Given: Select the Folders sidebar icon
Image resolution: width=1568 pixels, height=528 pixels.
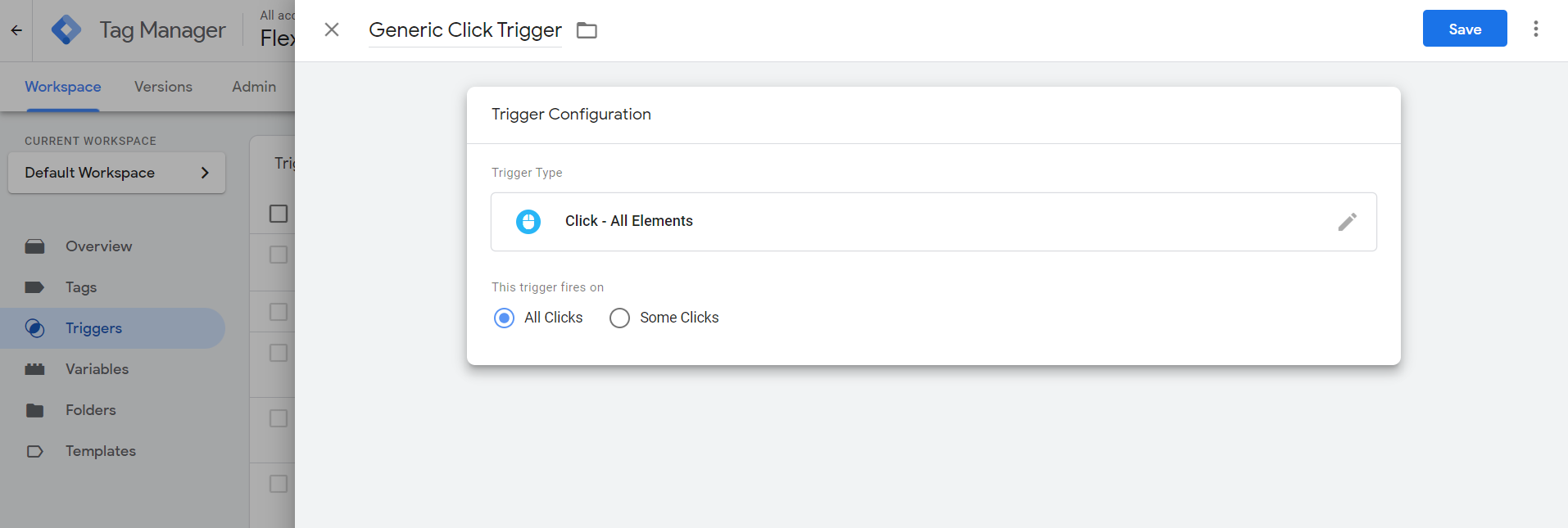Looking at the screenshot, I should (x=34, y=410).
